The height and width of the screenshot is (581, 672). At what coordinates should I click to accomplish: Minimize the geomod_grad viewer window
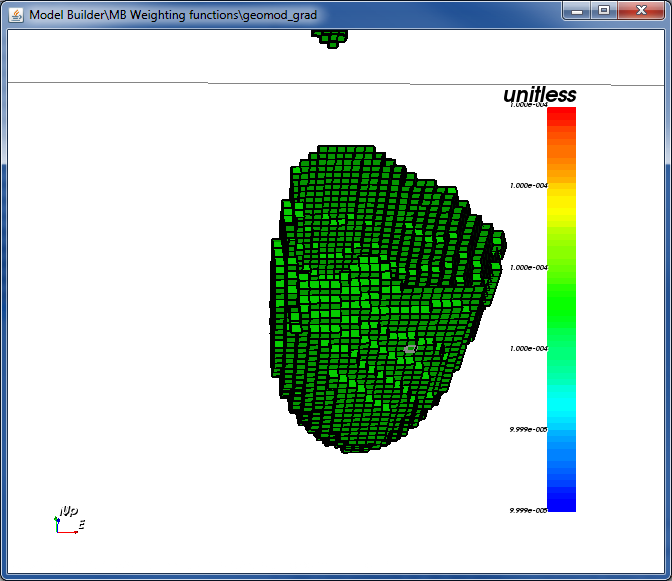pos(577,10)
